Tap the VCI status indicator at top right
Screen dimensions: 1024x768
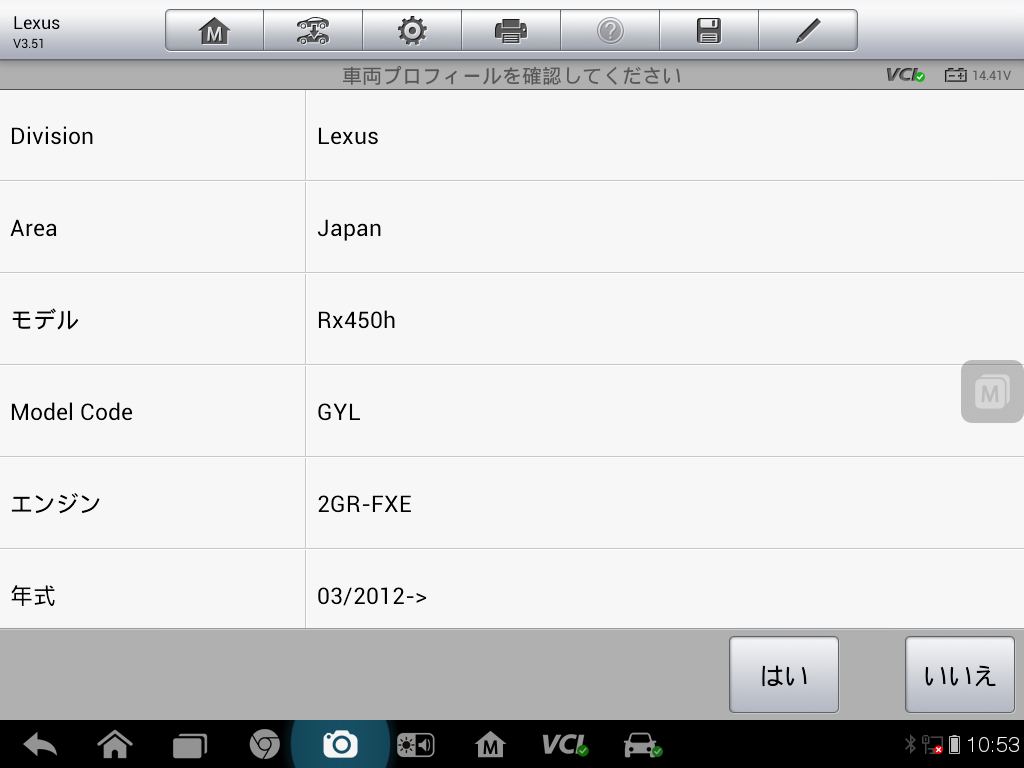pyautogui.click(x=905, y=75)
